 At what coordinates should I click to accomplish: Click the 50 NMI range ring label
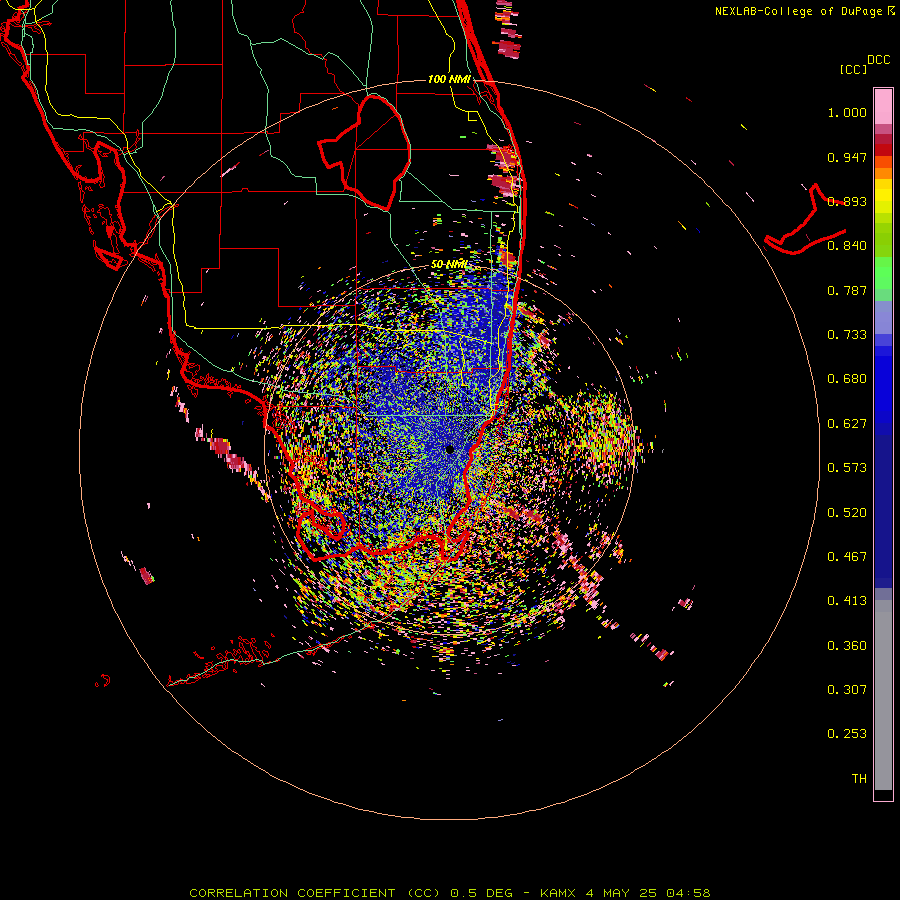tap(449, 265)
